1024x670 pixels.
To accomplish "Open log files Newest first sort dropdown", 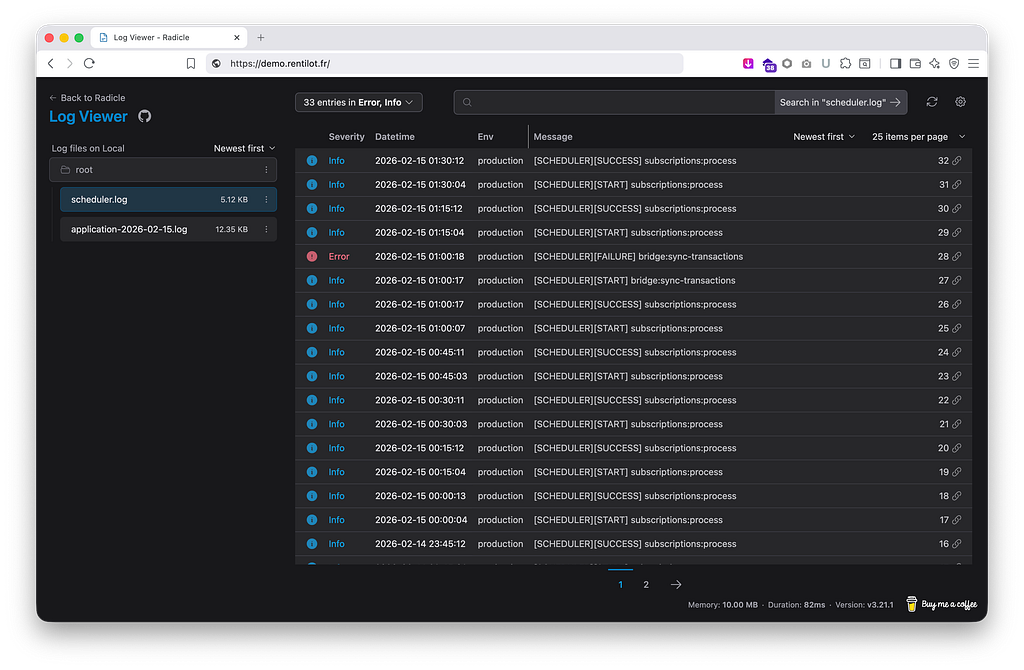I will point(244,148).
